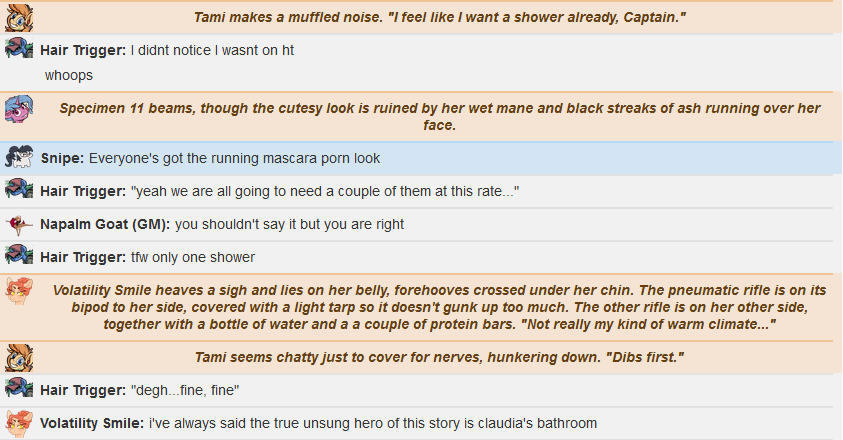Click Snipe's black-and-white pony avatar

click(x=19, y=157)
